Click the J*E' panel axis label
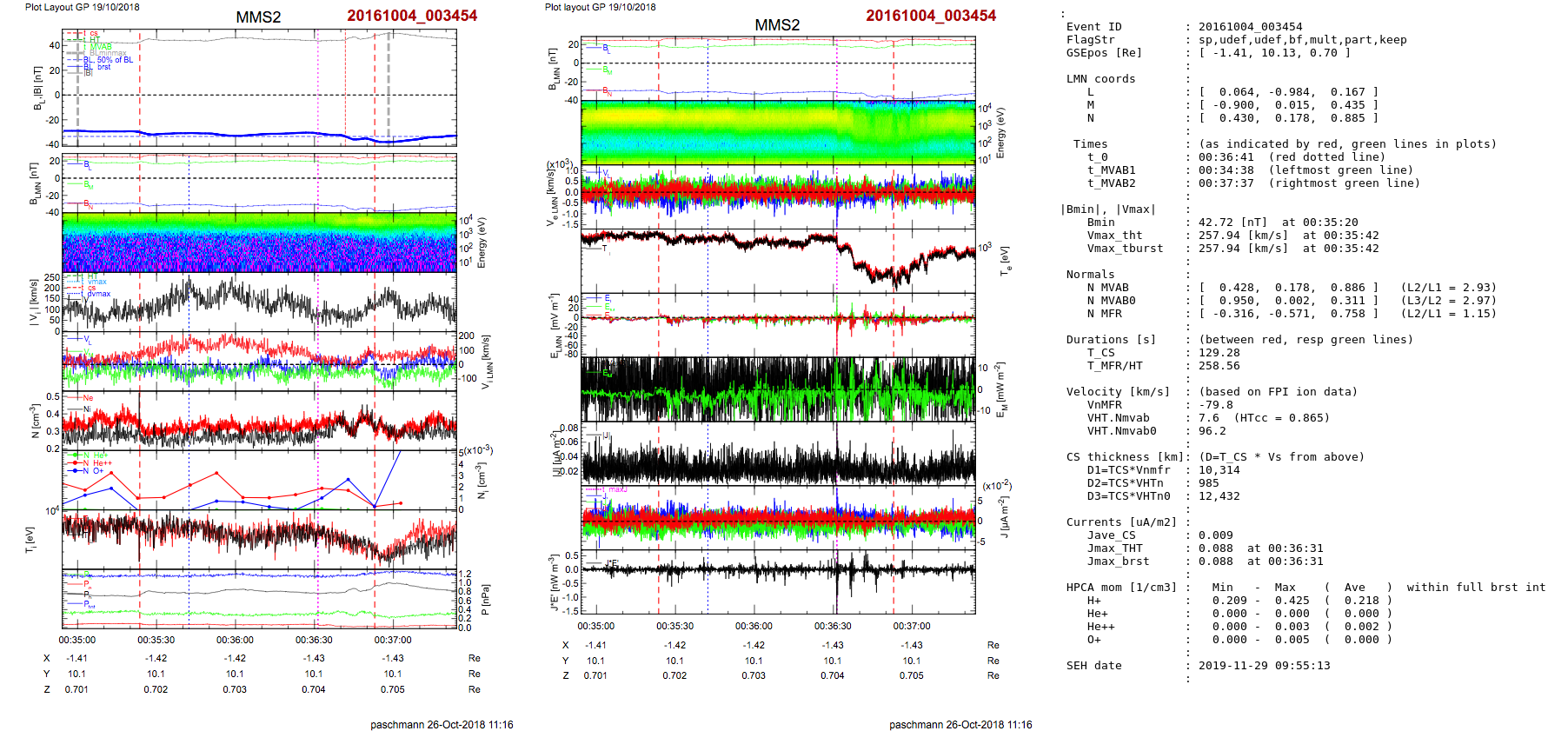This screenshot has width=1568, height=731. click(x=553, y=582)
